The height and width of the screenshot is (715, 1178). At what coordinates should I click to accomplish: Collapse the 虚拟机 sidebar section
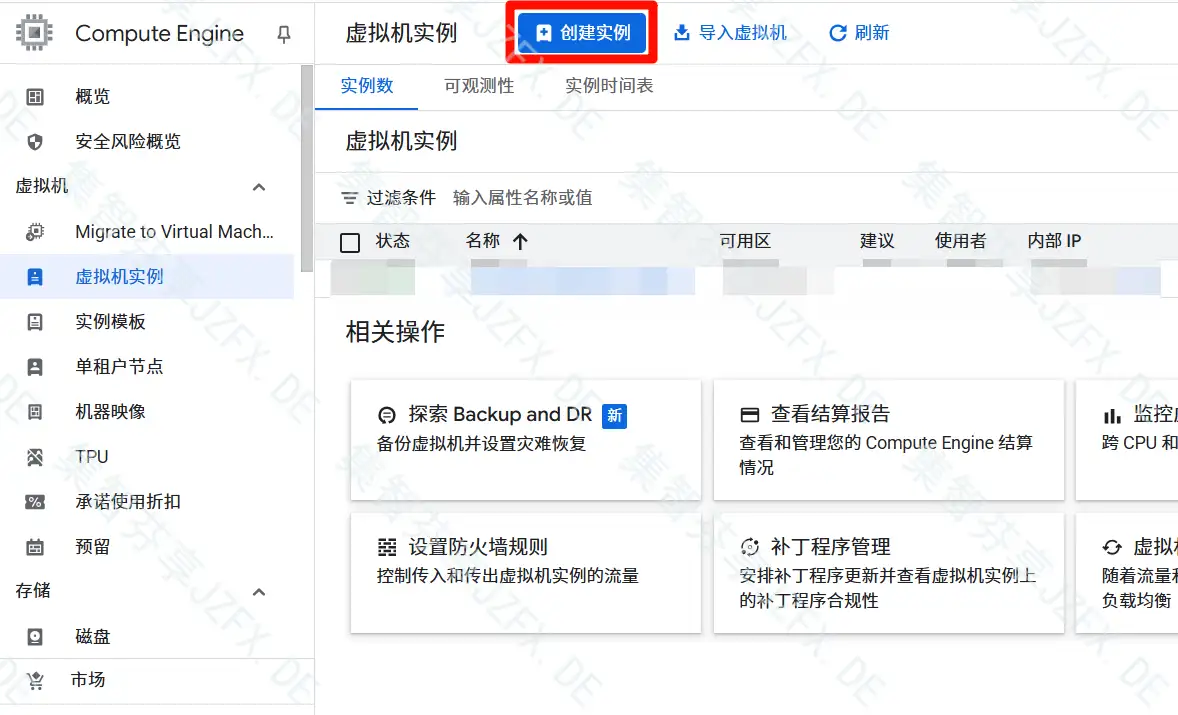(x=259, y=187)
